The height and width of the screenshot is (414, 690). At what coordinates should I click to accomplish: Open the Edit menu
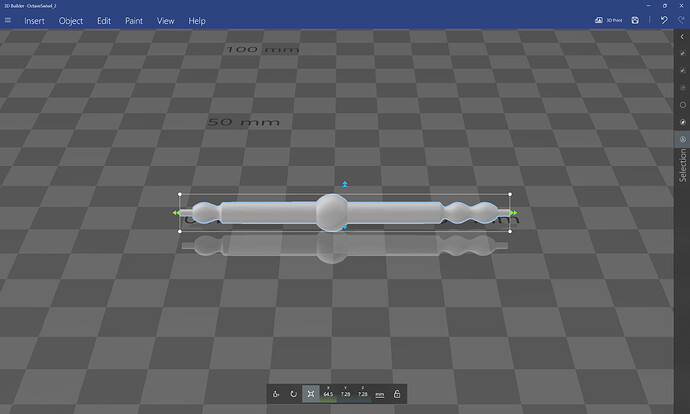104,21
